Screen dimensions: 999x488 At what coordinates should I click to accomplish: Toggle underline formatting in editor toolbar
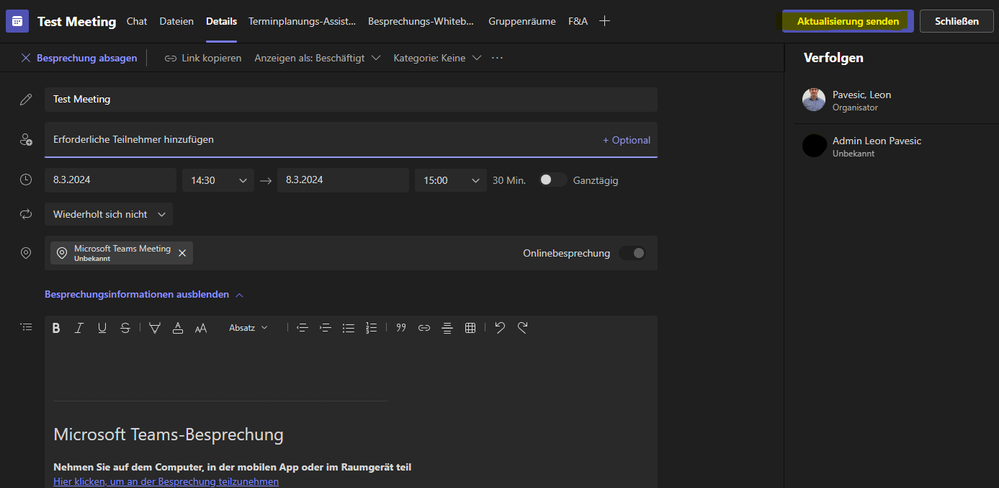click(102, 327)
